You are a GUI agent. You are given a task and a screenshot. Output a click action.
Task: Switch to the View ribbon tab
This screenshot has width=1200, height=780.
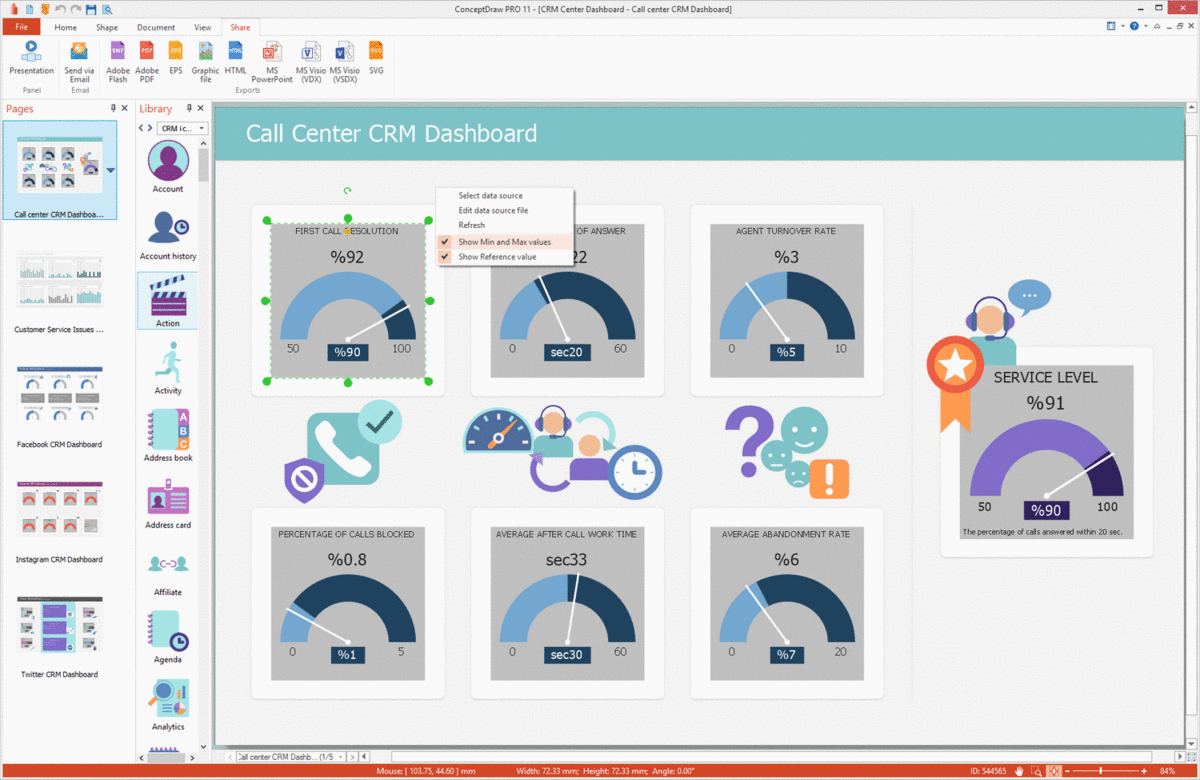(x=202, y=27)
